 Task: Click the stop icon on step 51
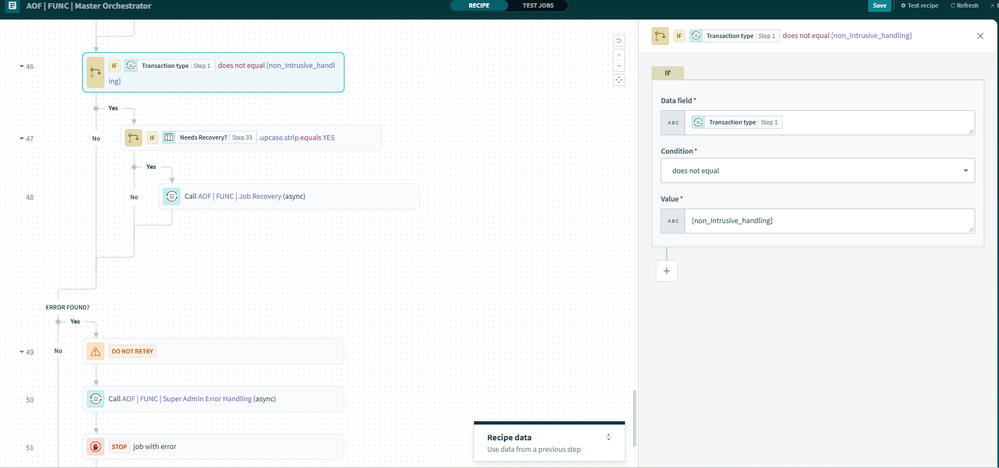(x=96, y=447)
